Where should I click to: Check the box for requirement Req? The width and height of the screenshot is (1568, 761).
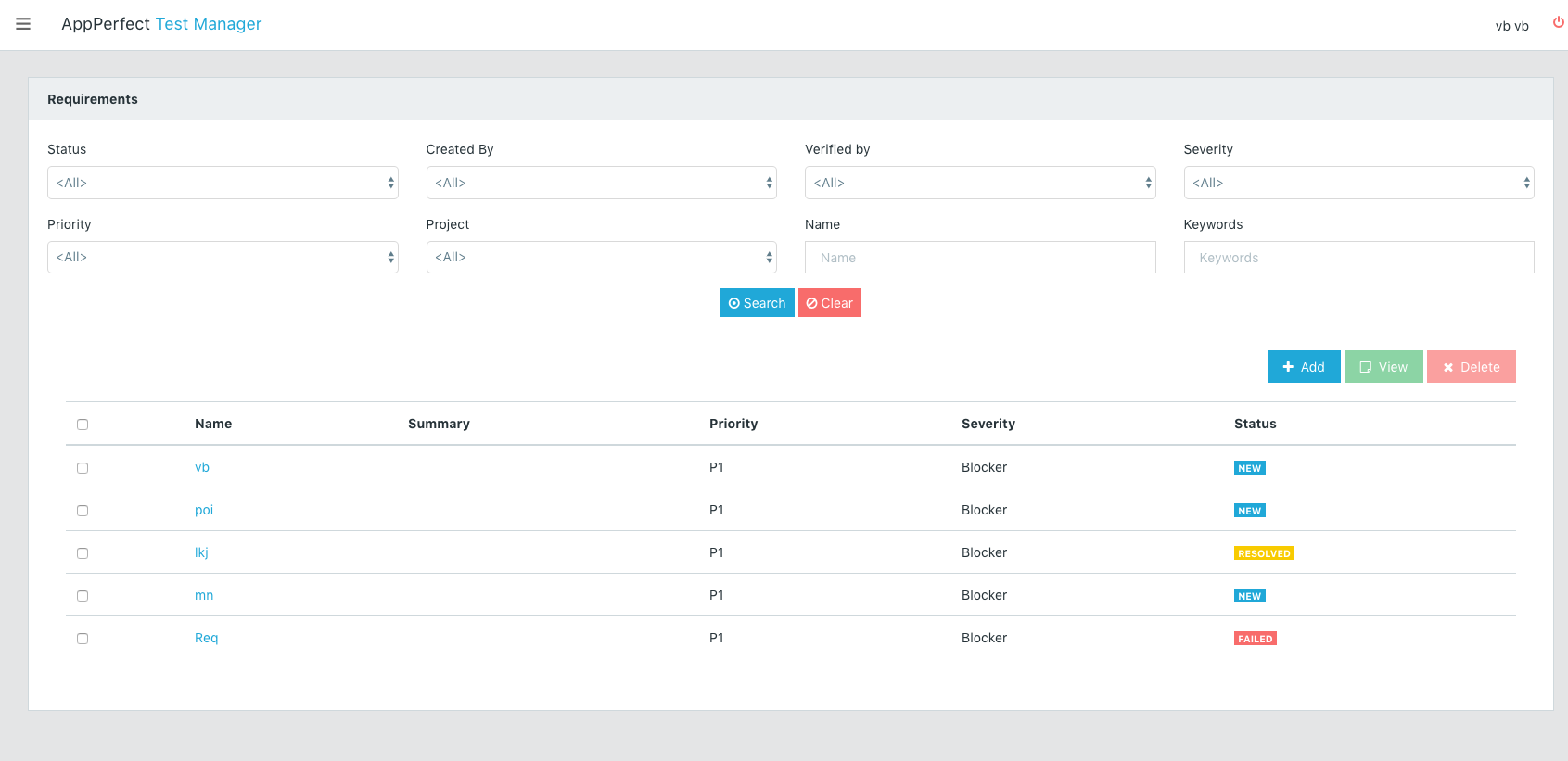83,639
